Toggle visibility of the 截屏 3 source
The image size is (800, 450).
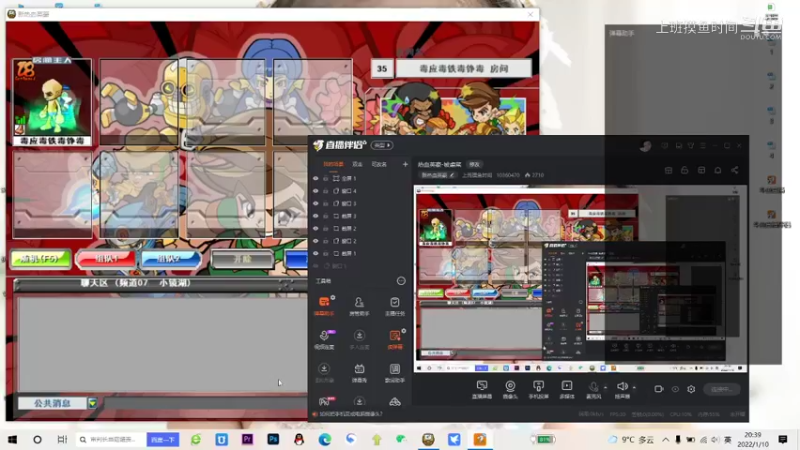click(x=315, y=216)
